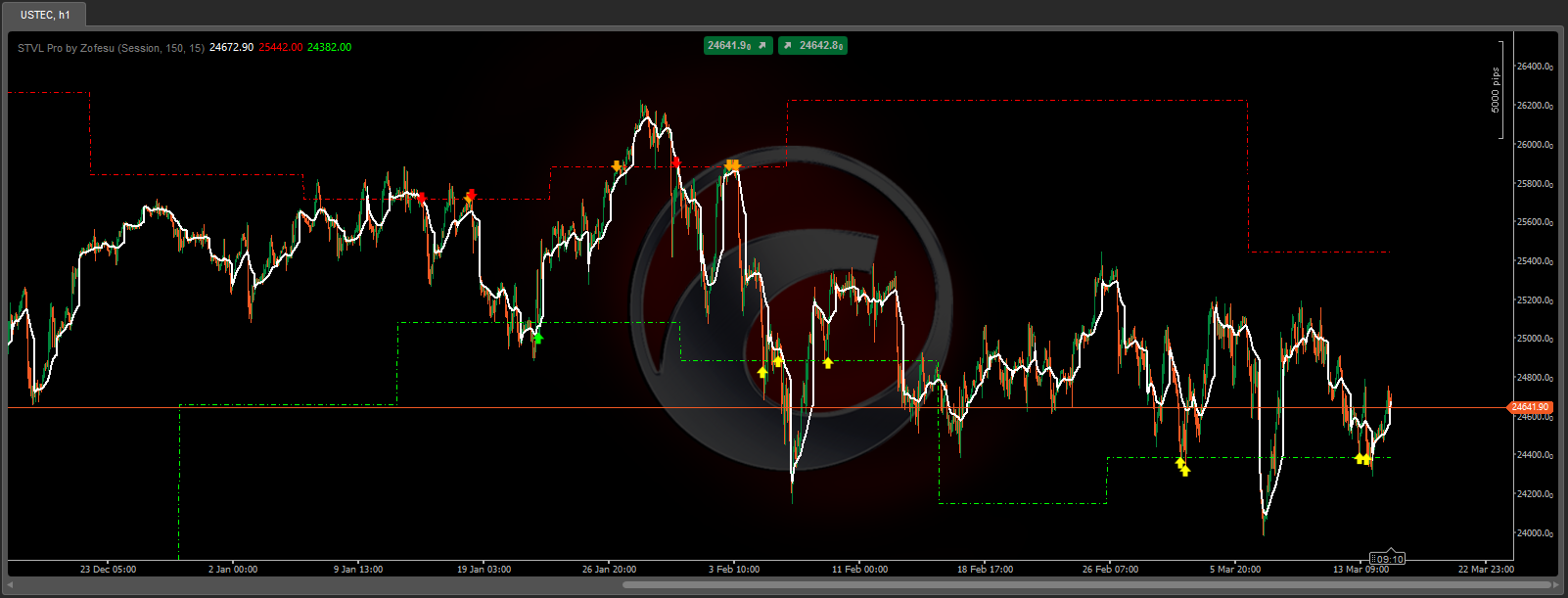The image size is (1568, 598).
Task: Click the 26000.0 label on price axis
Action: [1534, 145]
